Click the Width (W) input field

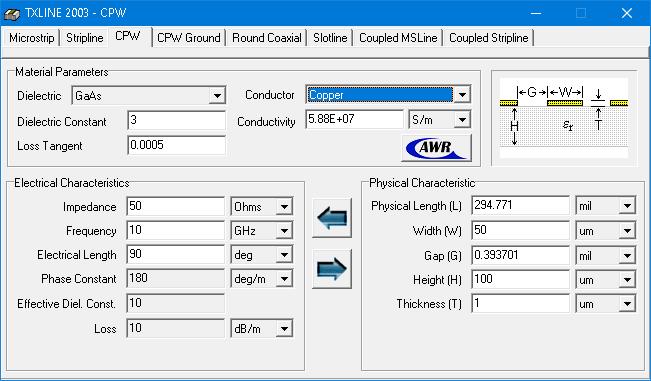pyautogui.click(x=521, y=230)
